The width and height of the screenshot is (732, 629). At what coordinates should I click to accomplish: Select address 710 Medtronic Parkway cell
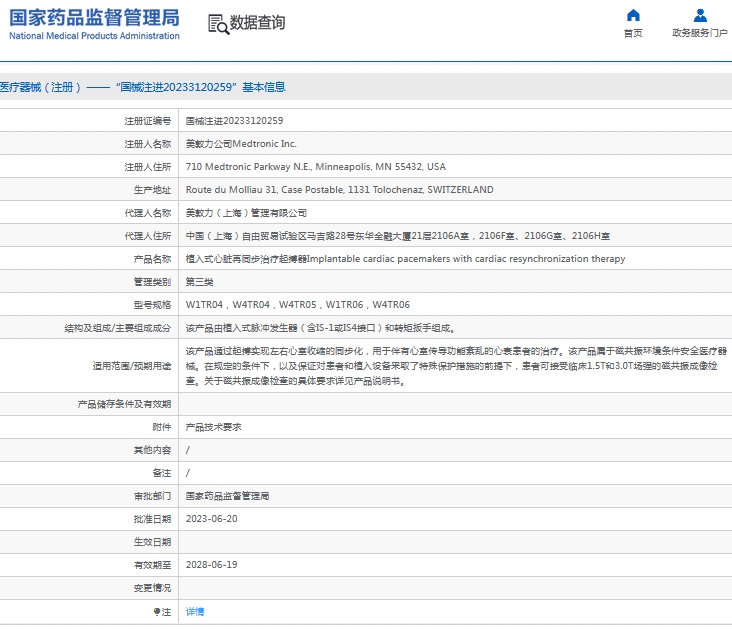pos(316,167)
